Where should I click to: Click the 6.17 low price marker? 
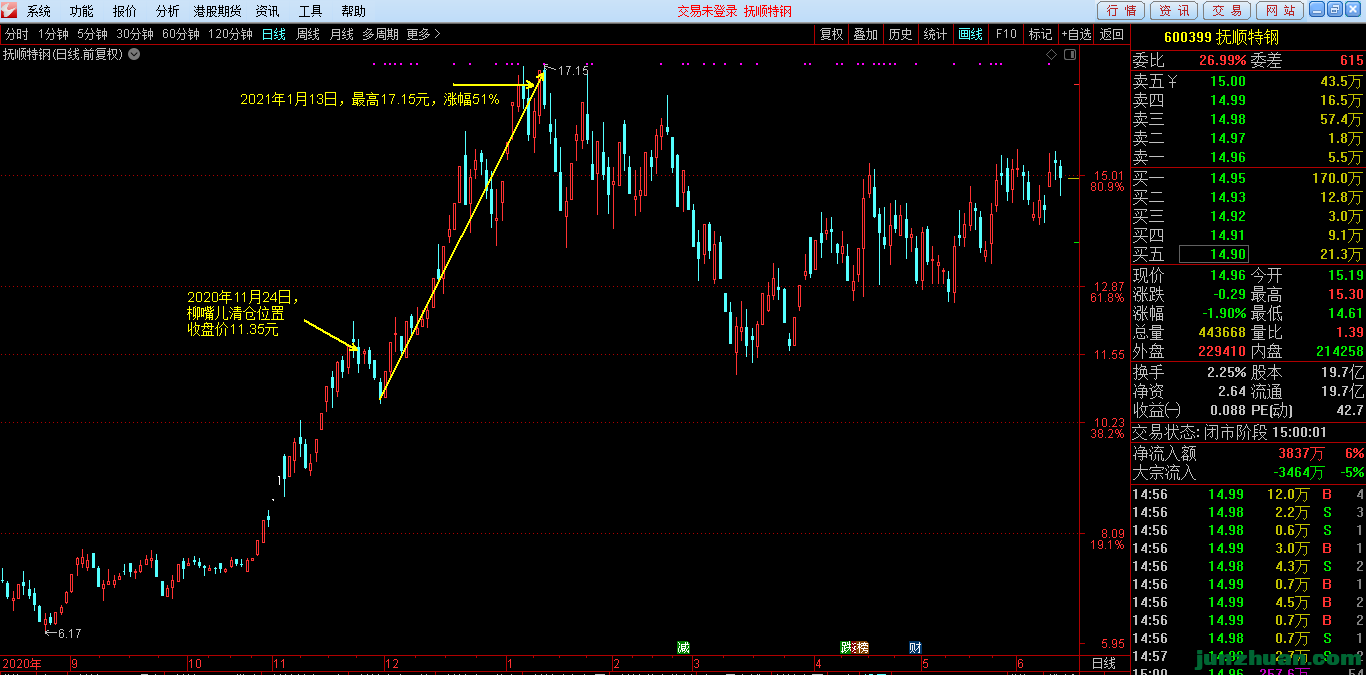(70, 633)
